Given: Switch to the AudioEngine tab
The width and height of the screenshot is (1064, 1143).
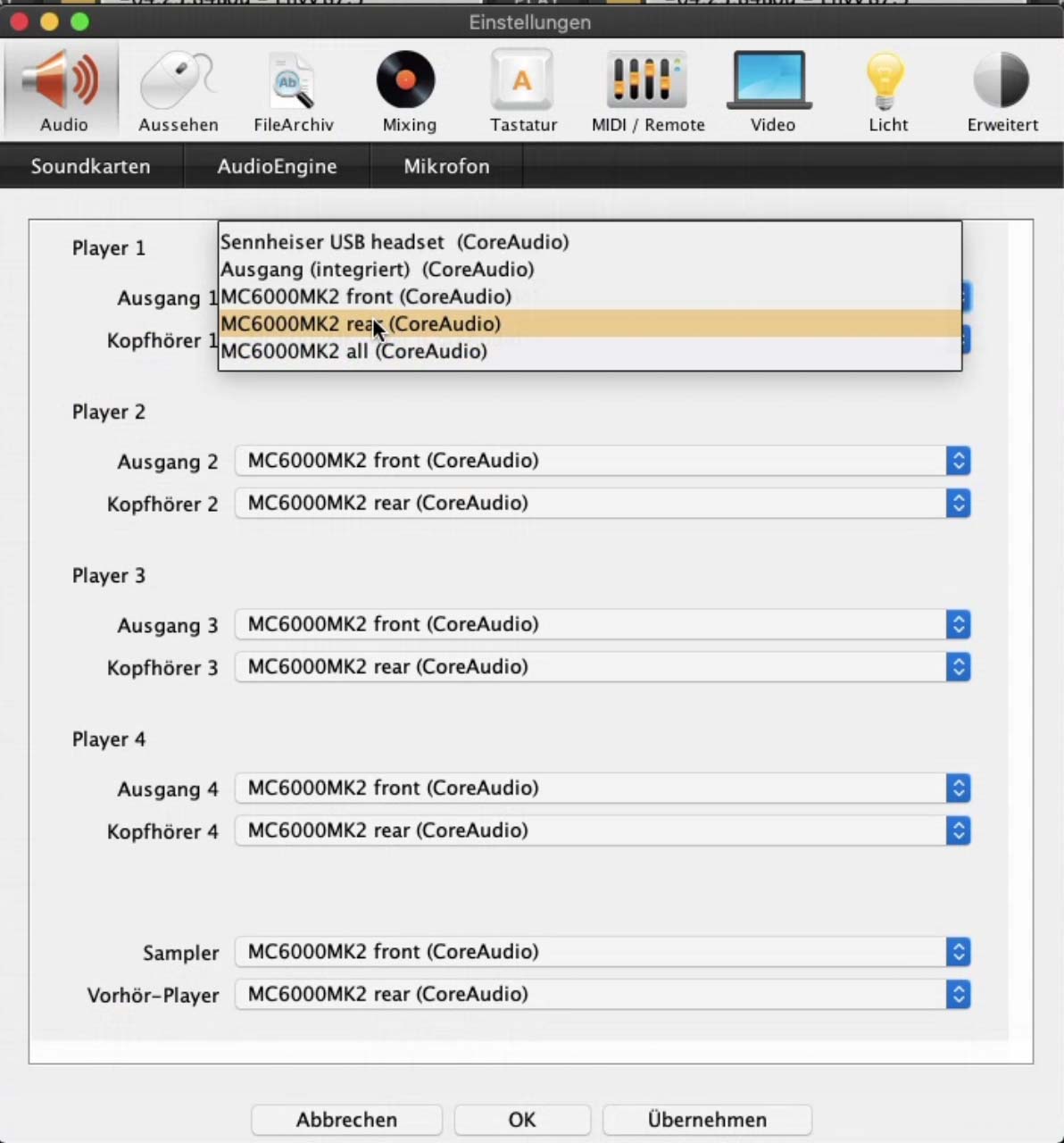Looking at the screenshot, I should [277, 166].
